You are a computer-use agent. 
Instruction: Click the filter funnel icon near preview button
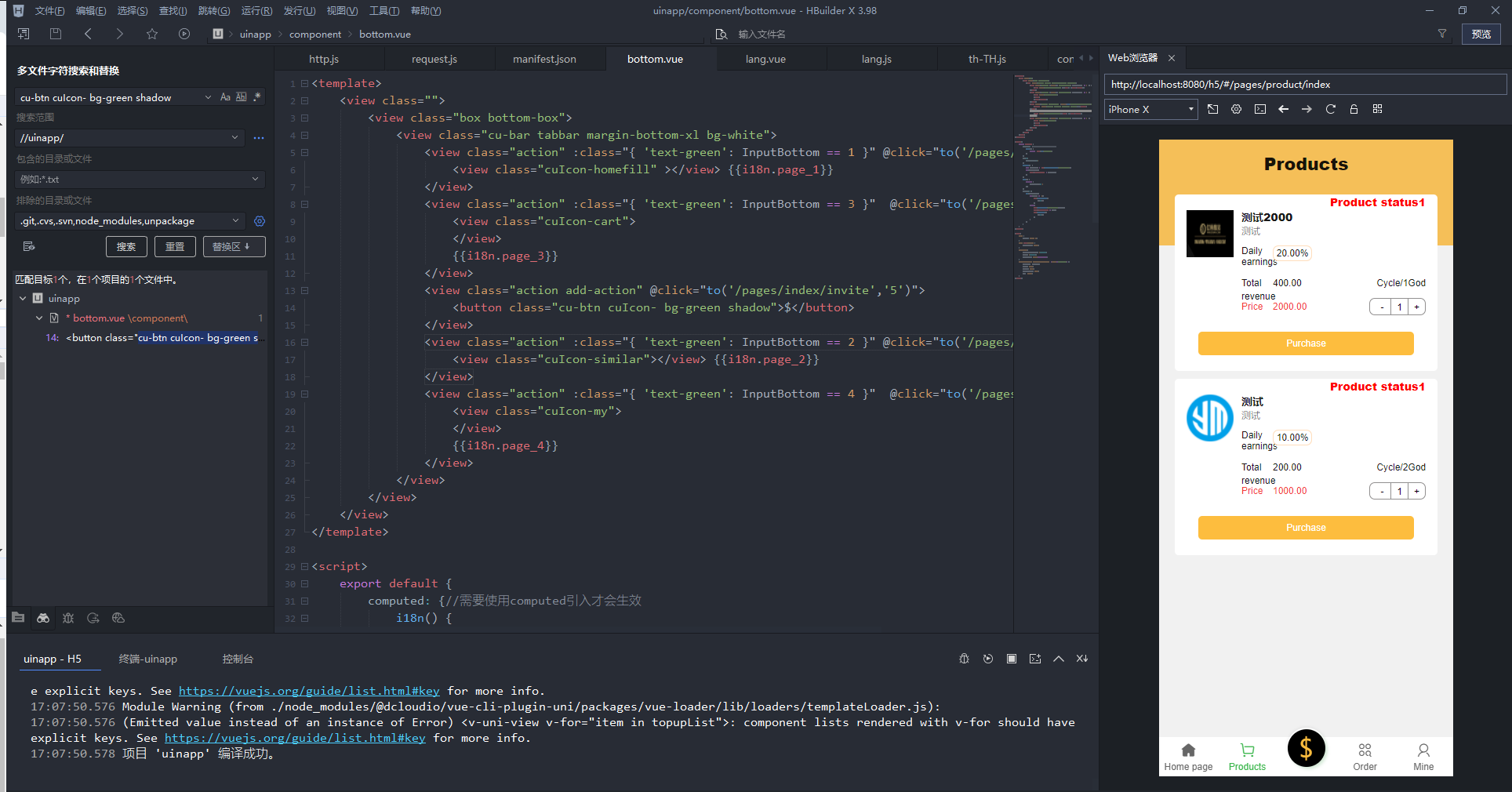[x=1442, y=34]
